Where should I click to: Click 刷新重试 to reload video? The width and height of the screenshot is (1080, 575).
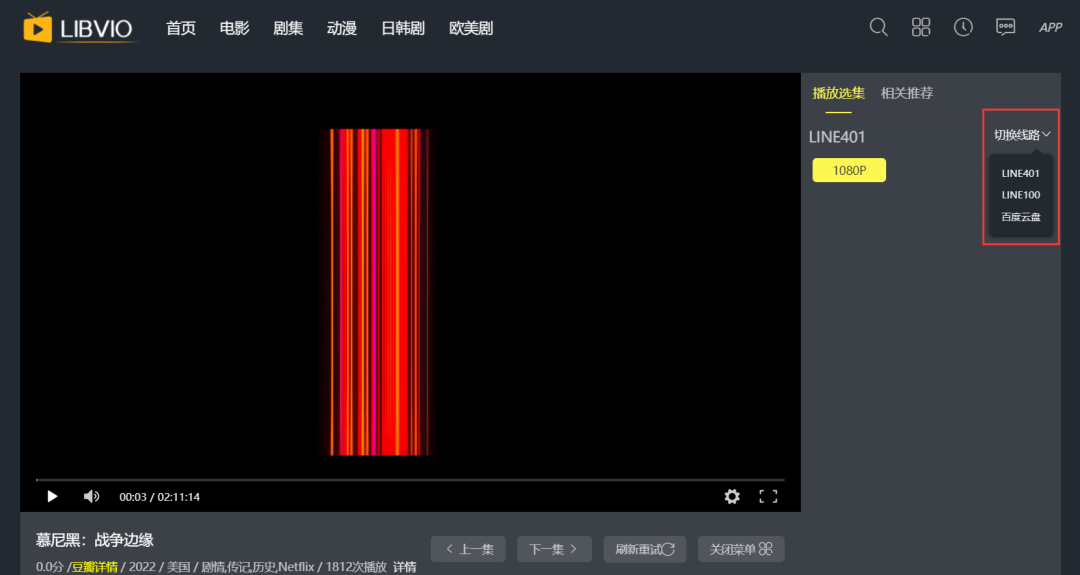[645, 549]
